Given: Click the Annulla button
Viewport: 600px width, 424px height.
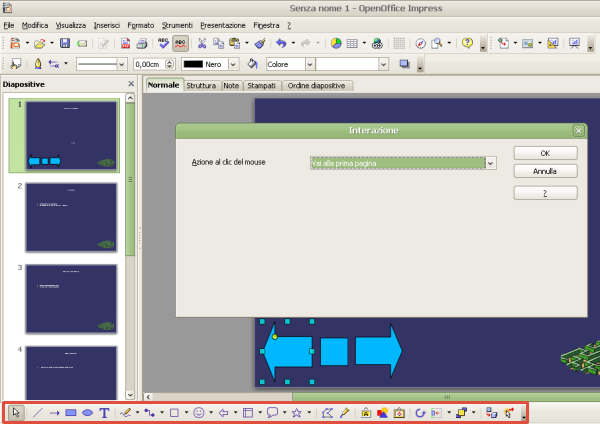Looking at the screenshot, I should tap(545, 171).
